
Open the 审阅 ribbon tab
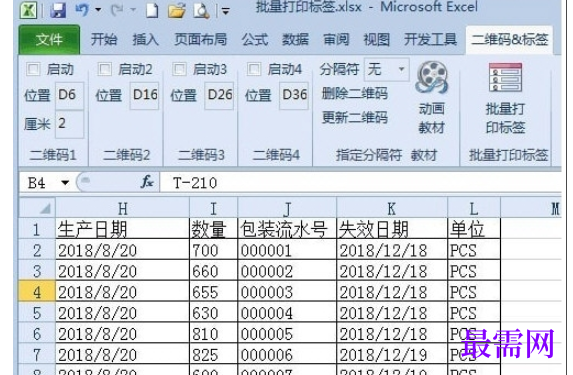point(336,39)
